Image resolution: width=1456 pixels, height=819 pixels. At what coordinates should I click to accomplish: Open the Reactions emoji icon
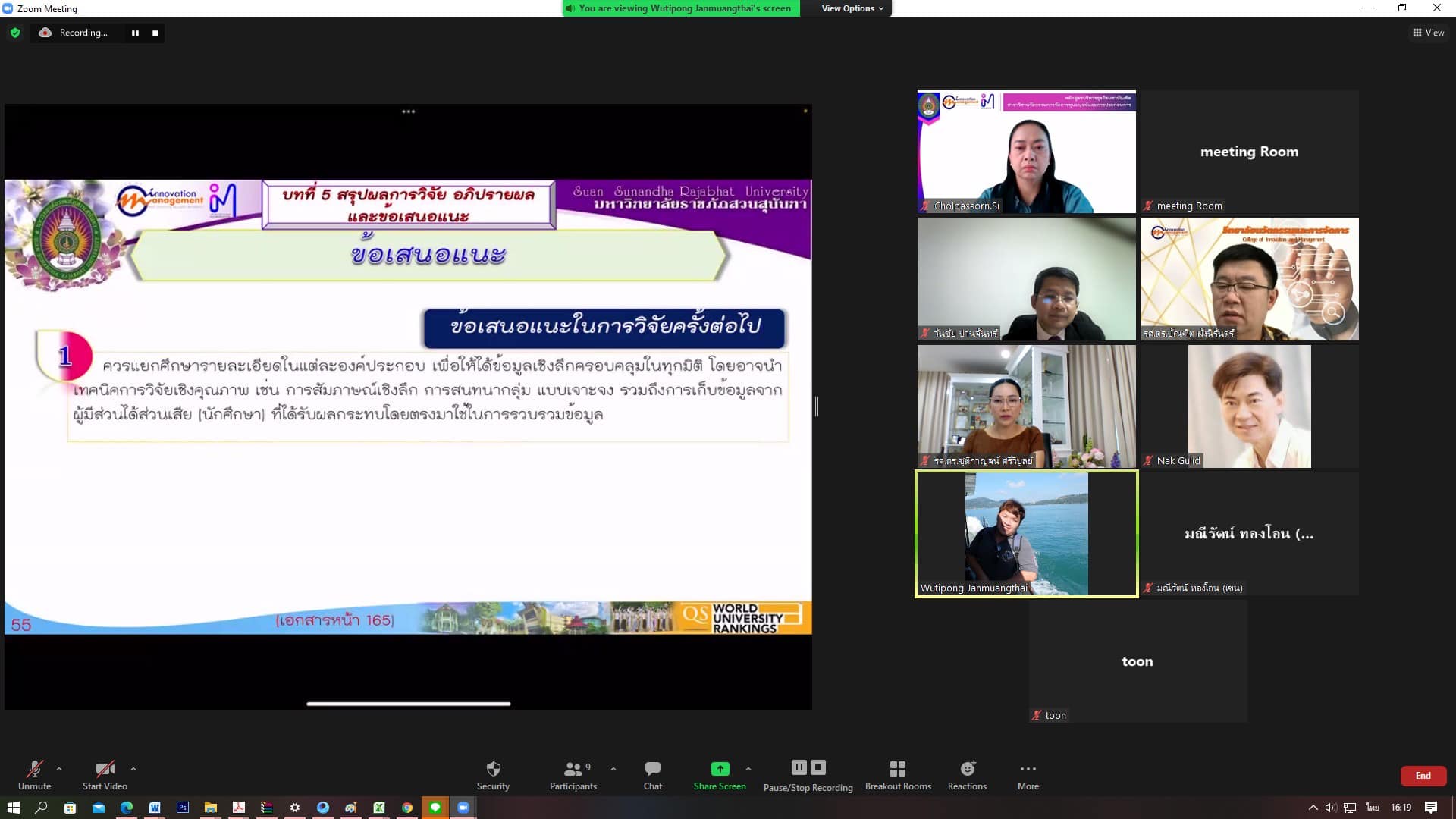tap(967, 769)
